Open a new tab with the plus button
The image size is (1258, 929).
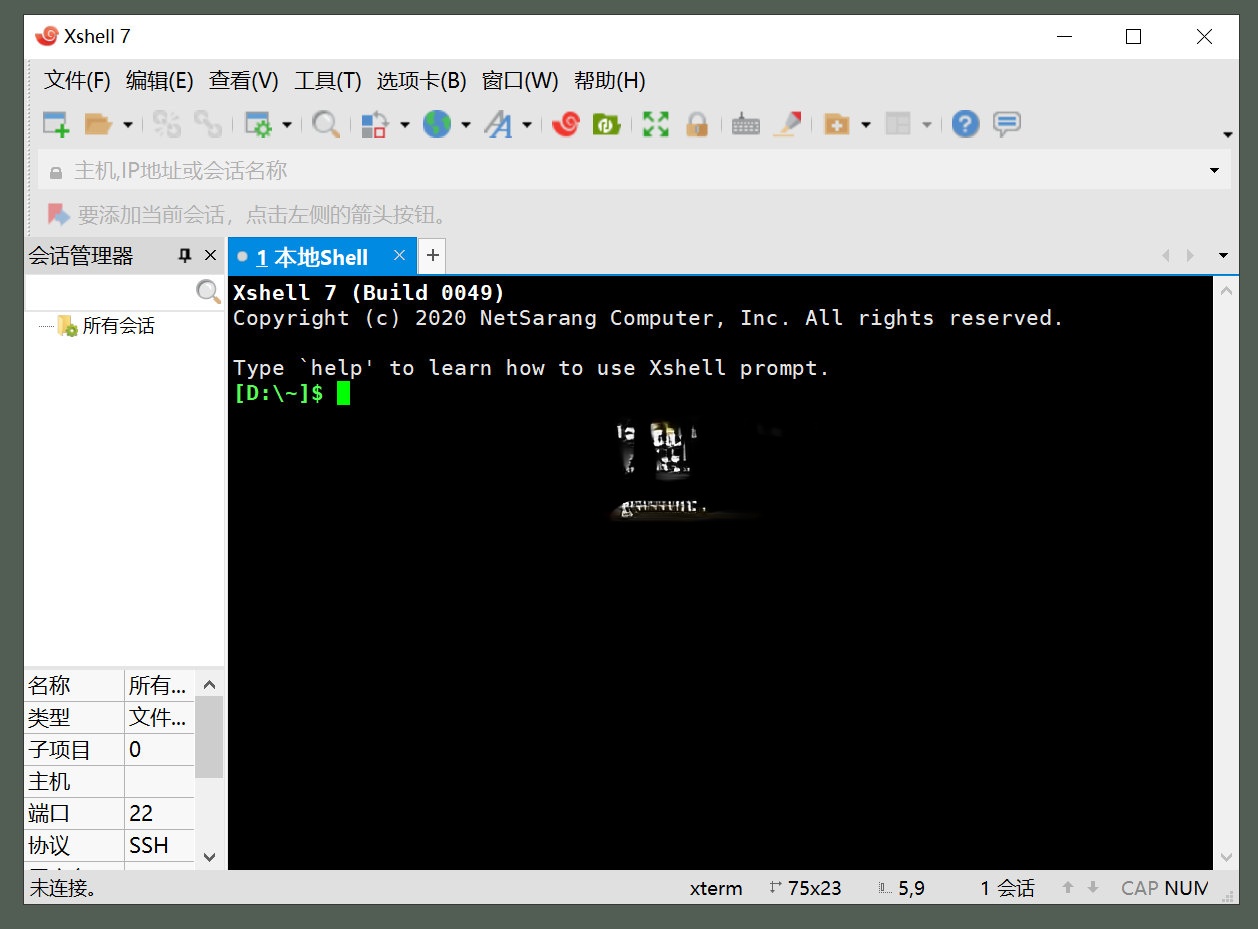click(432, 256)
